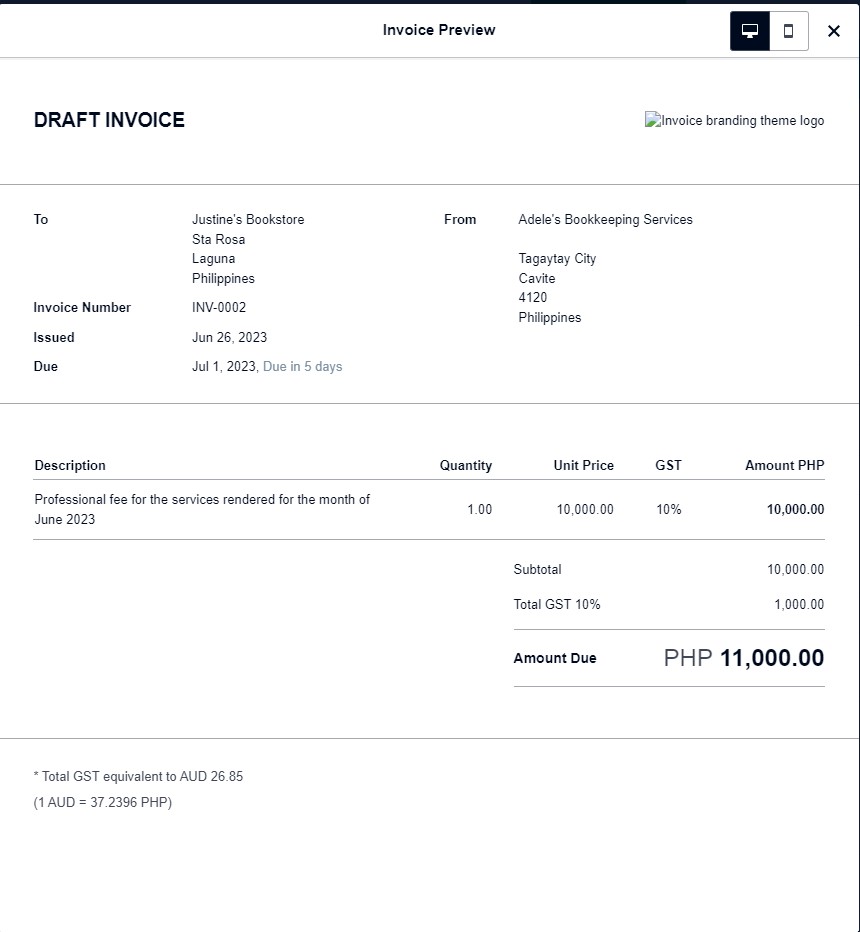
Task: Click the AUD exchange rate note
Action: [x=103, y=803]
